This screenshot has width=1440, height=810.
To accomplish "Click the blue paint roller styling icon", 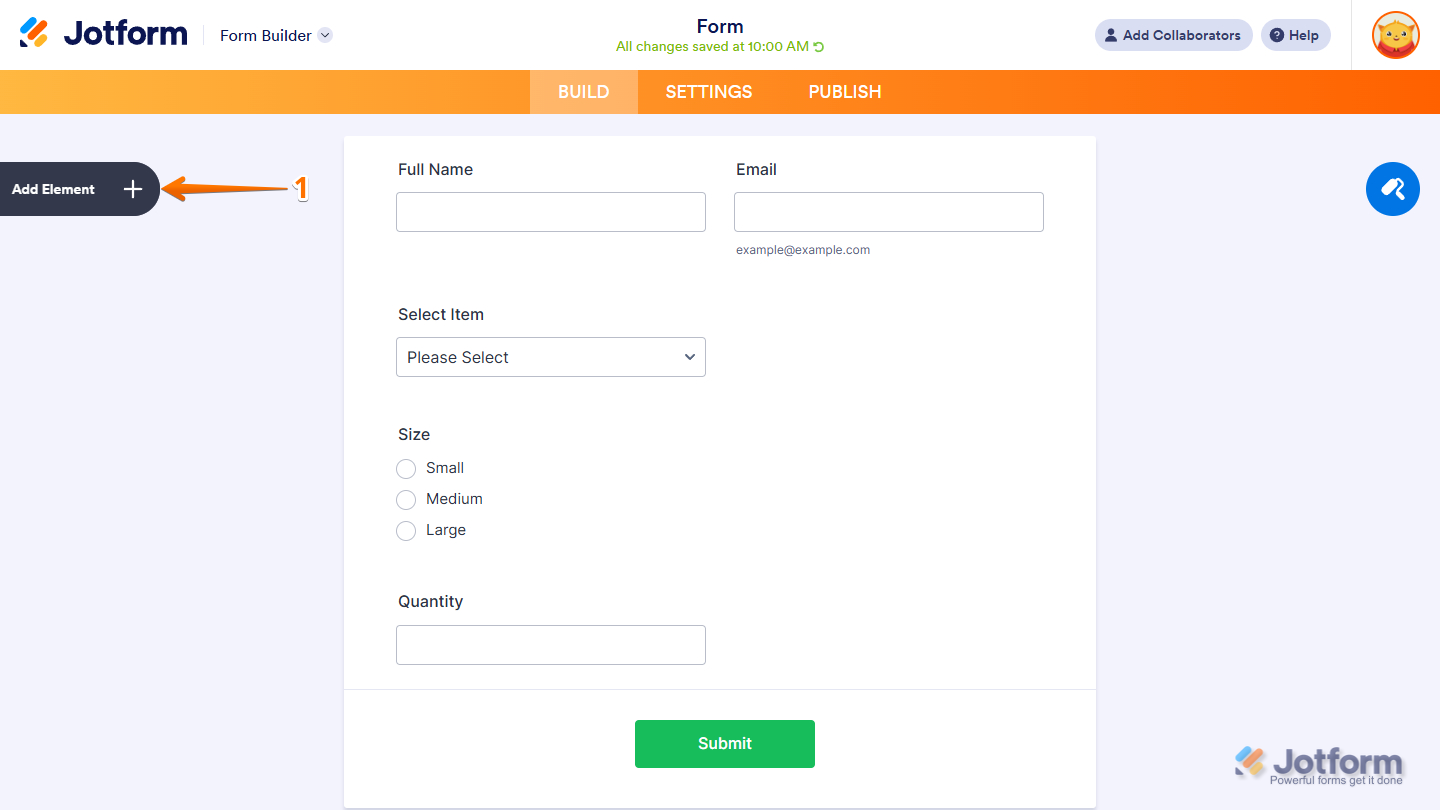I will click(x=1393, y=189).
